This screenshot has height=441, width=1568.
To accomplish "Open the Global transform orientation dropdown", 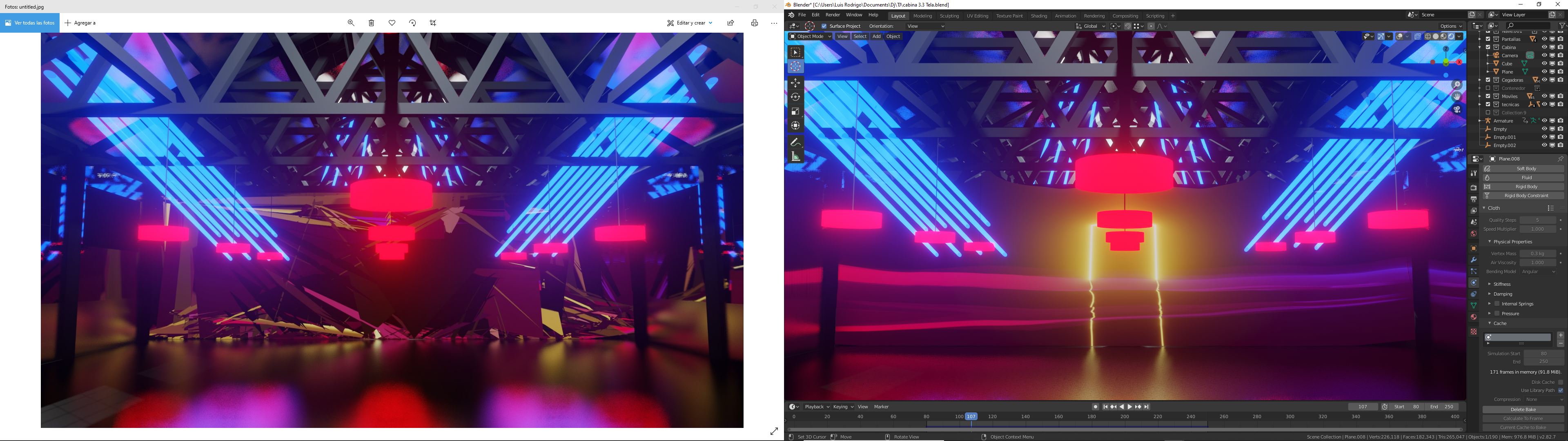I will click(x=1091, y=26).
